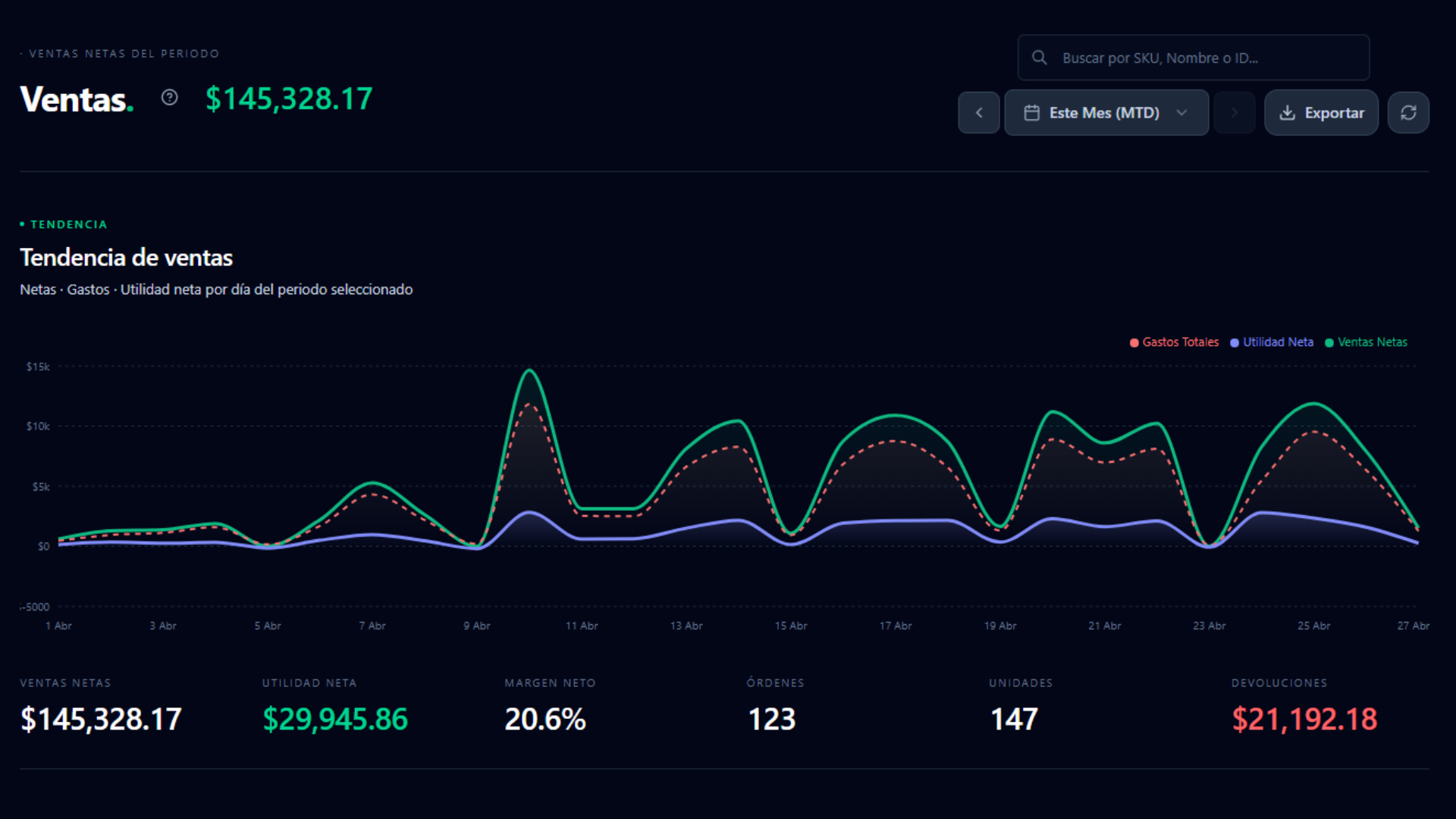Click the calendar icon in period selector
Image resolution: width=1456 pixels, height=819 pixels.
[x=1031, y=113]
